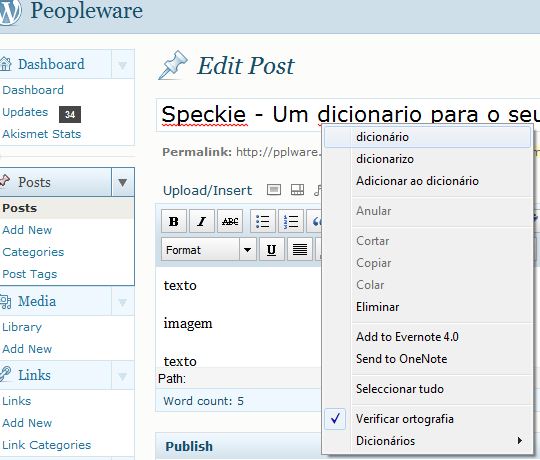The image size is (540, 460).
Task: Click the word imagem in editor
Action: point(188,324)
